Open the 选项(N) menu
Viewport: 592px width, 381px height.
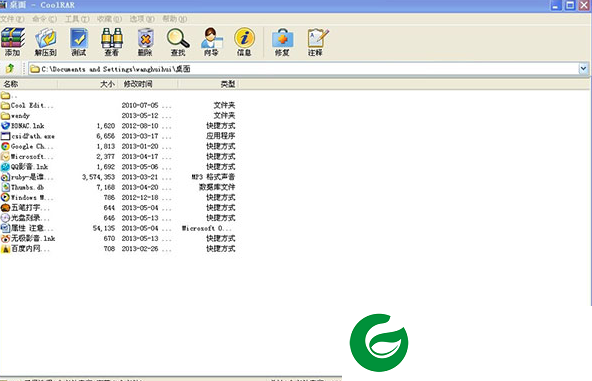point(142,19)
